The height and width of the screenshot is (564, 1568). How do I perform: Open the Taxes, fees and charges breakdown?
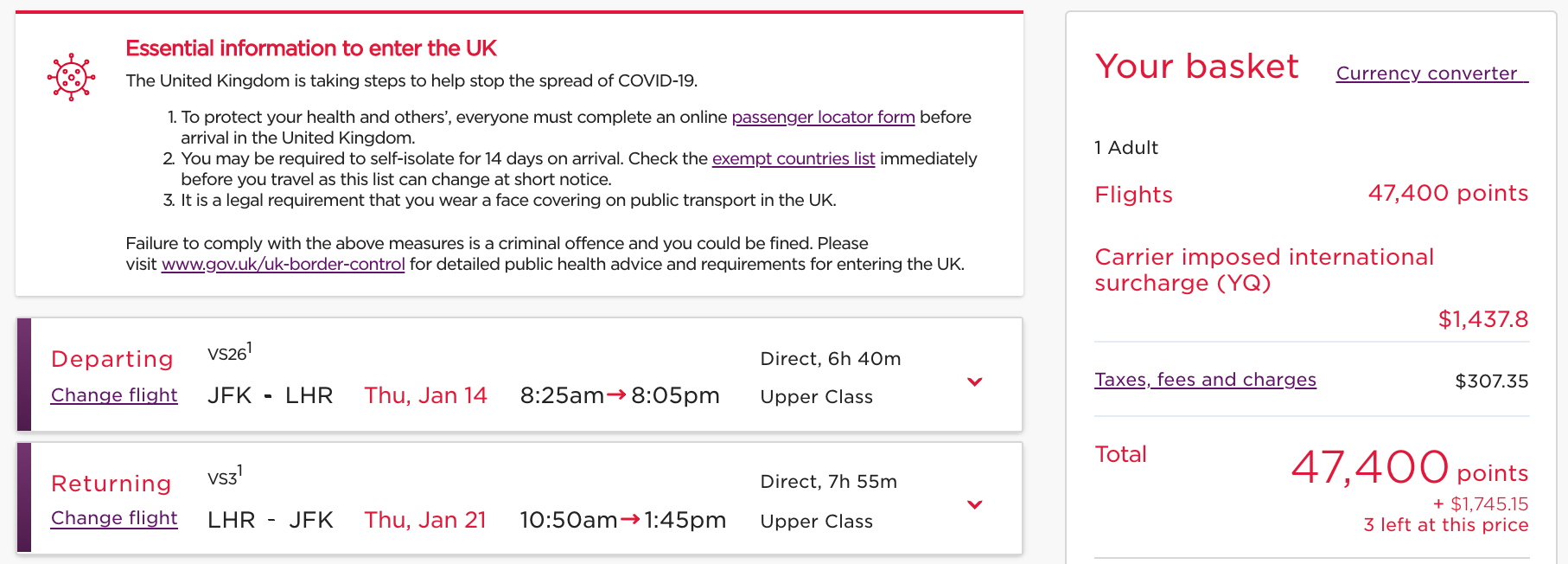1205,380
